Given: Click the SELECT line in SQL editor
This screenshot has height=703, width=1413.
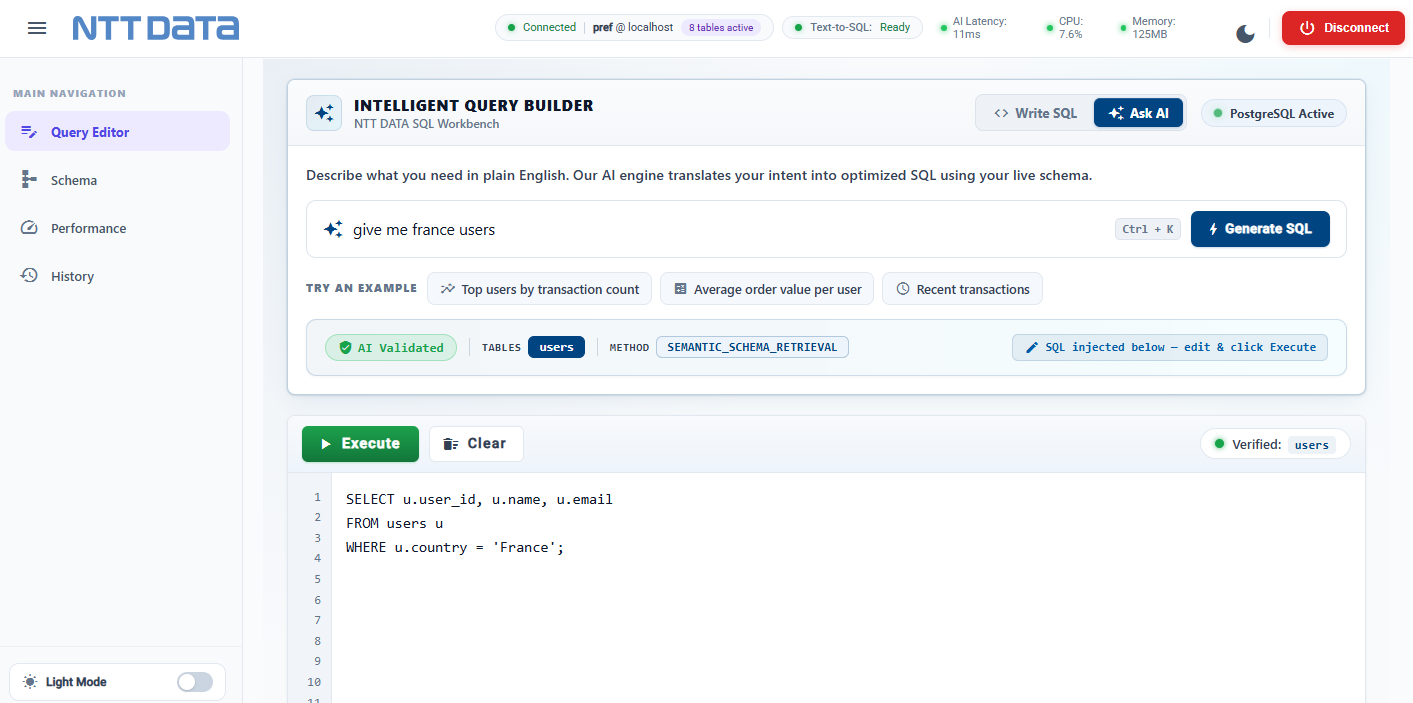Looking at the screenshot, I should tap(479, 499).
